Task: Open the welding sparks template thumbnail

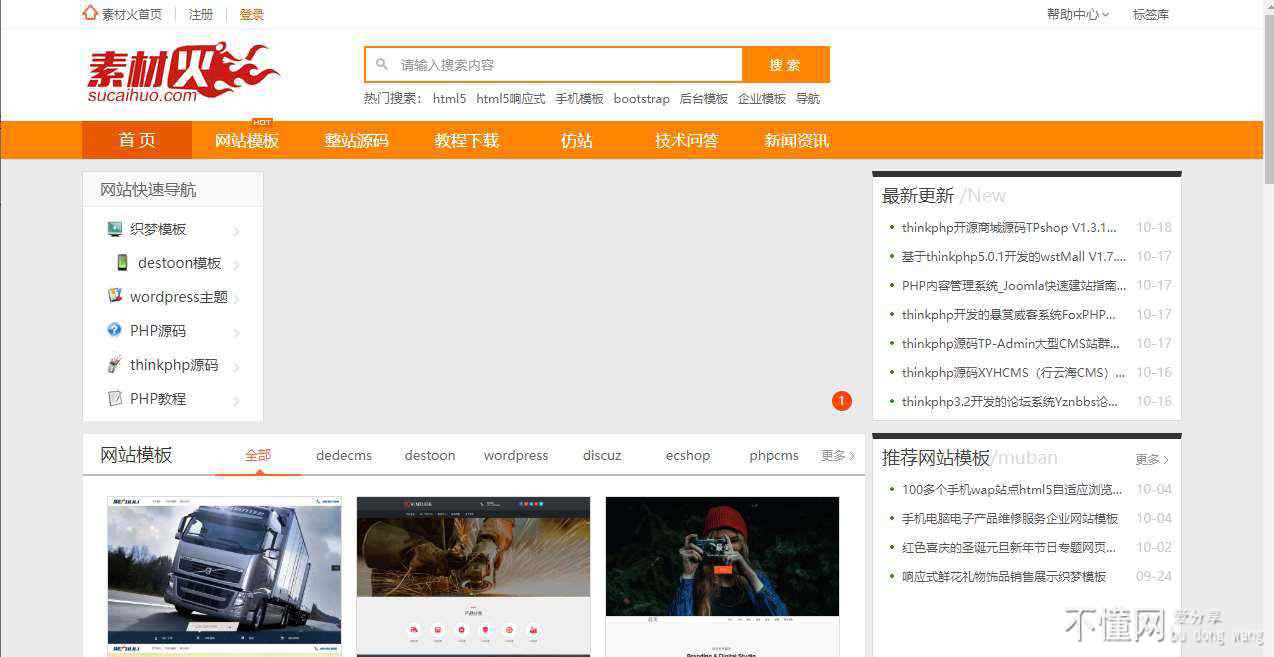Action: tap(473, 576)
